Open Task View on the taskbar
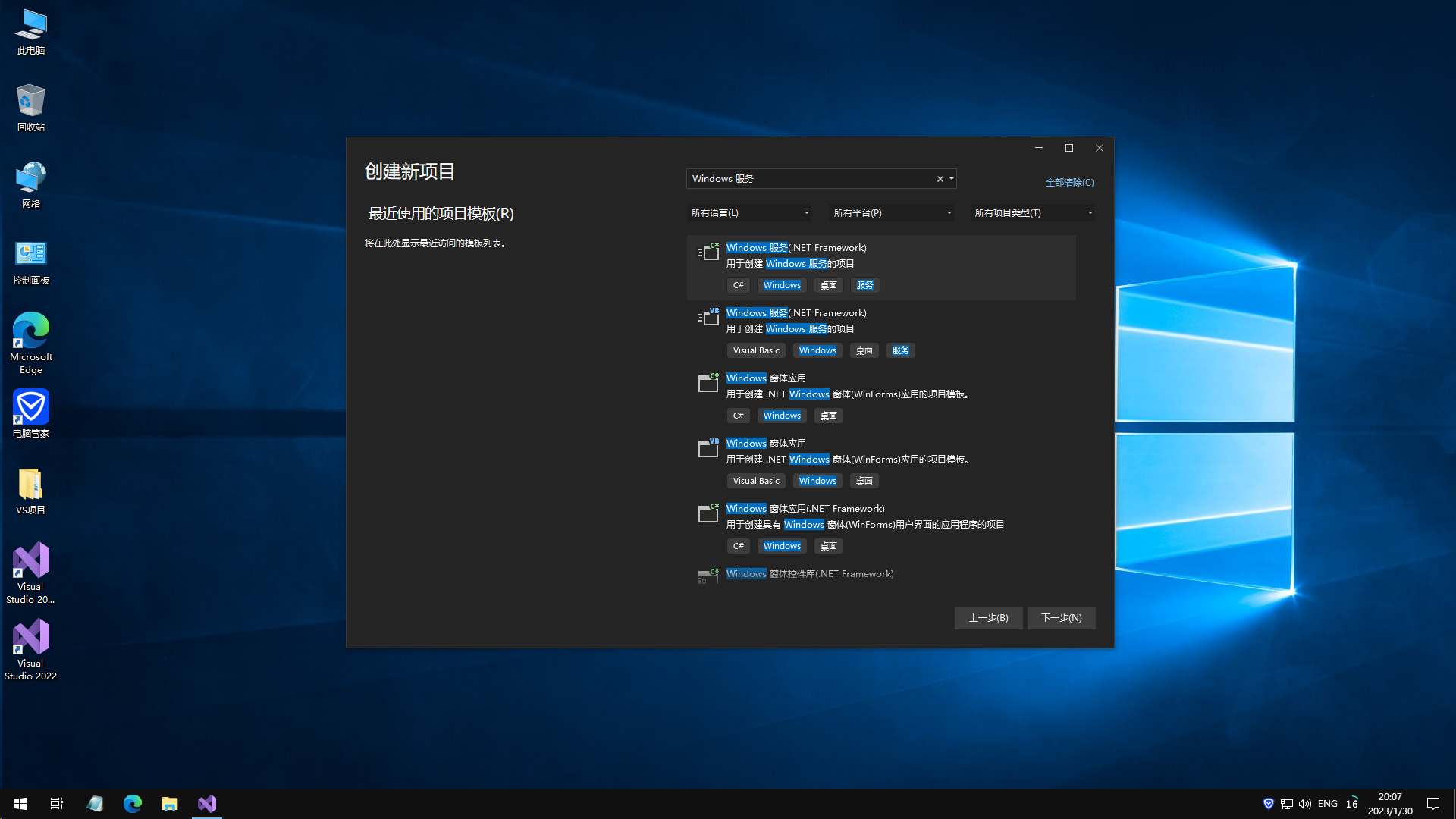1456x819 pixels. 57,804
